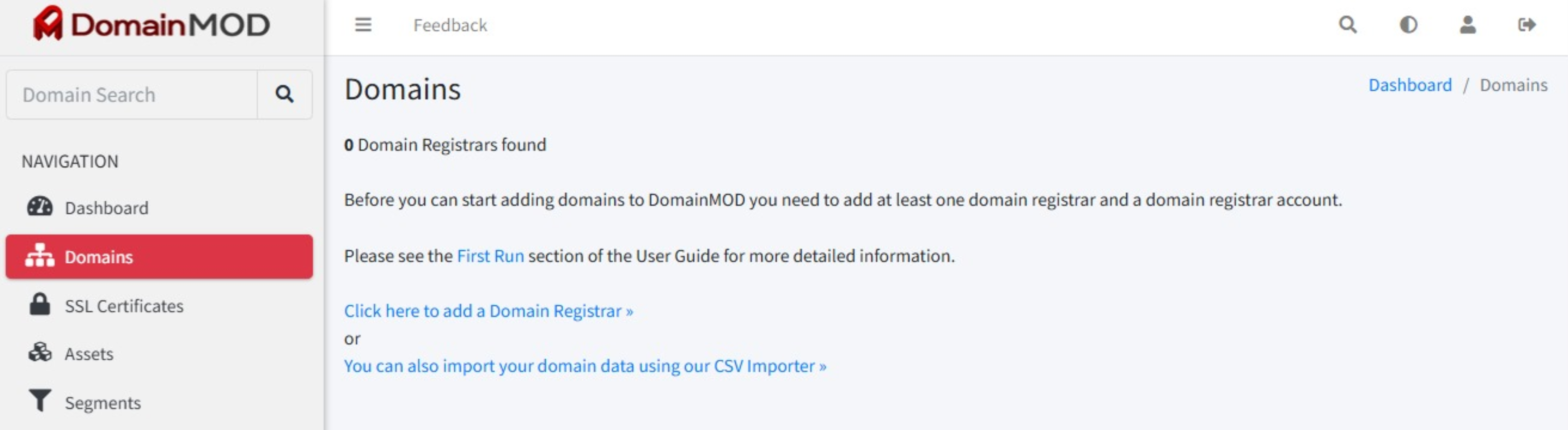
Task: Click here to add a Domain Registrar
Action: point(488,311)
